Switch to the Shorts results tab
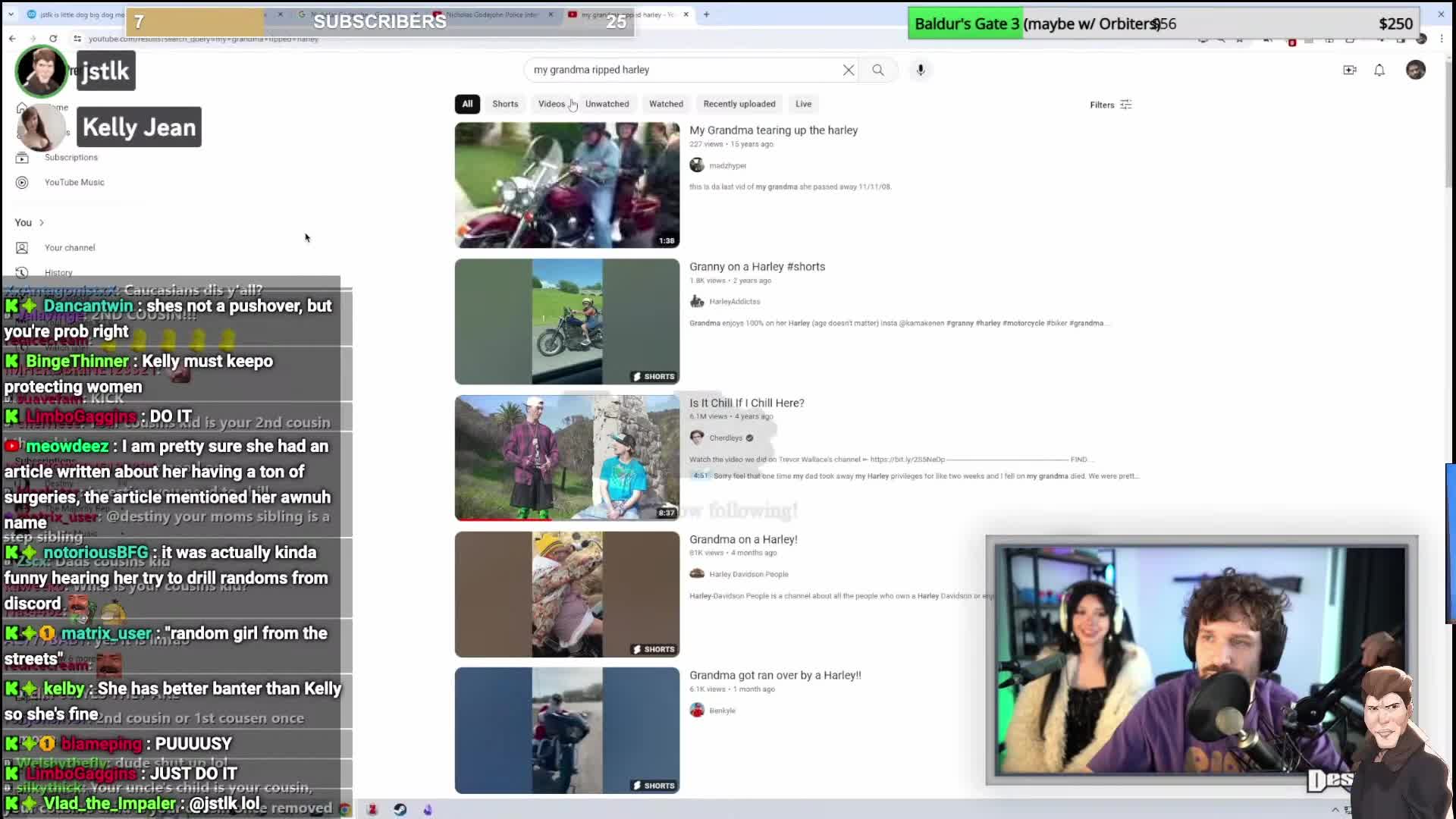The height and width of the screenshot is (819, 1456). tap(505, 104)
